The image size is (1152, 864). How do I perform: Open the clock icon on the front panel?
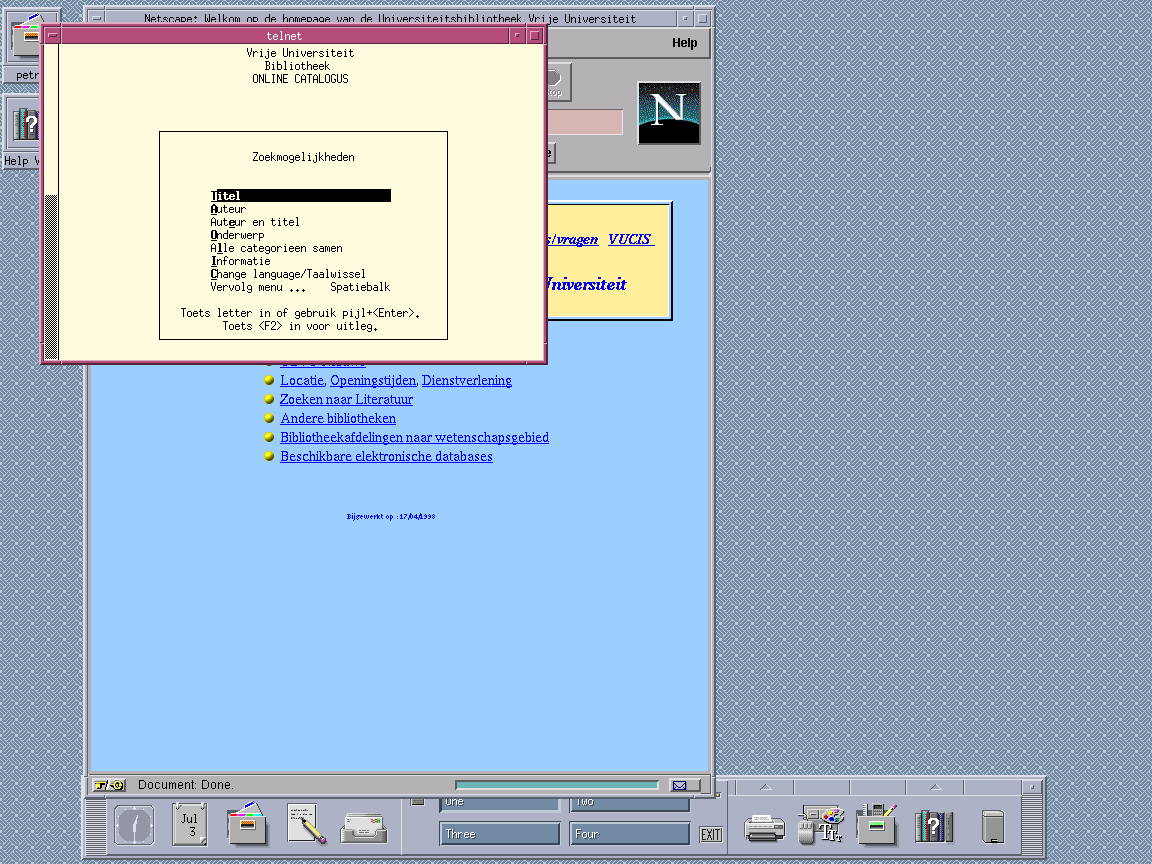pos(134,824)
